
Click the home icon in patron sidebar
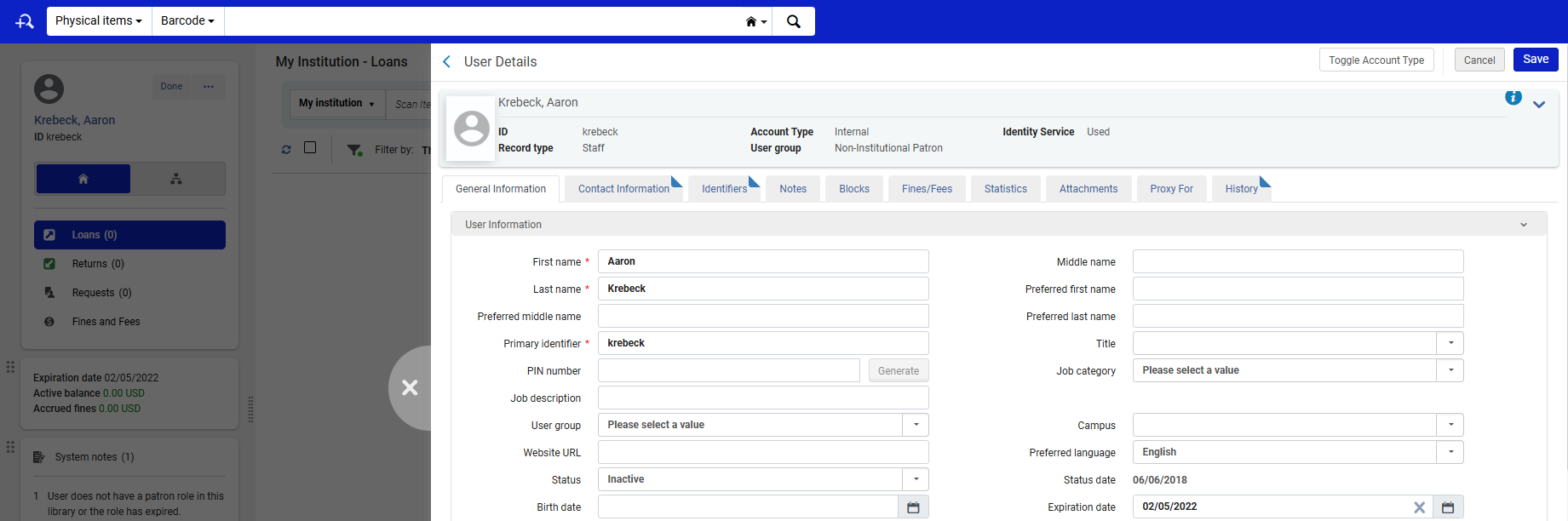click(x=83, y=179)
